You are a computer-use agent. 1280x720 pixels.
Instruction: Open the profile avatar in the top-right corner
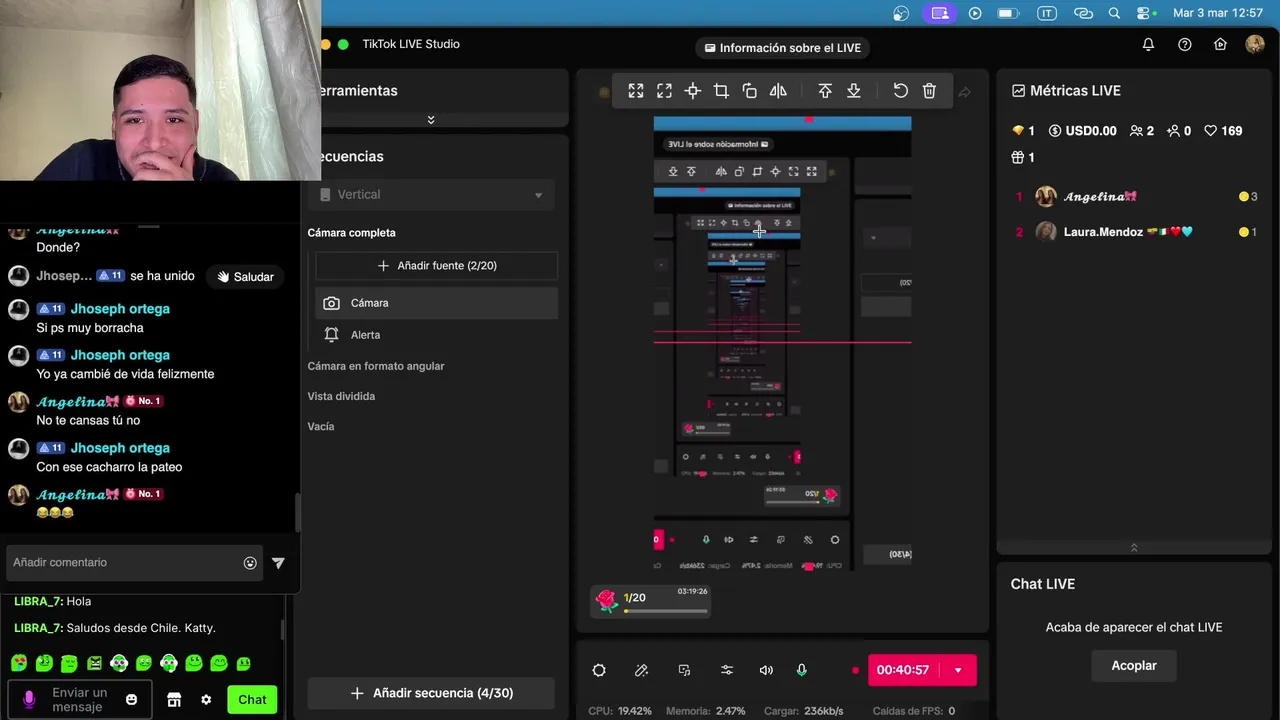point(1255,44)
